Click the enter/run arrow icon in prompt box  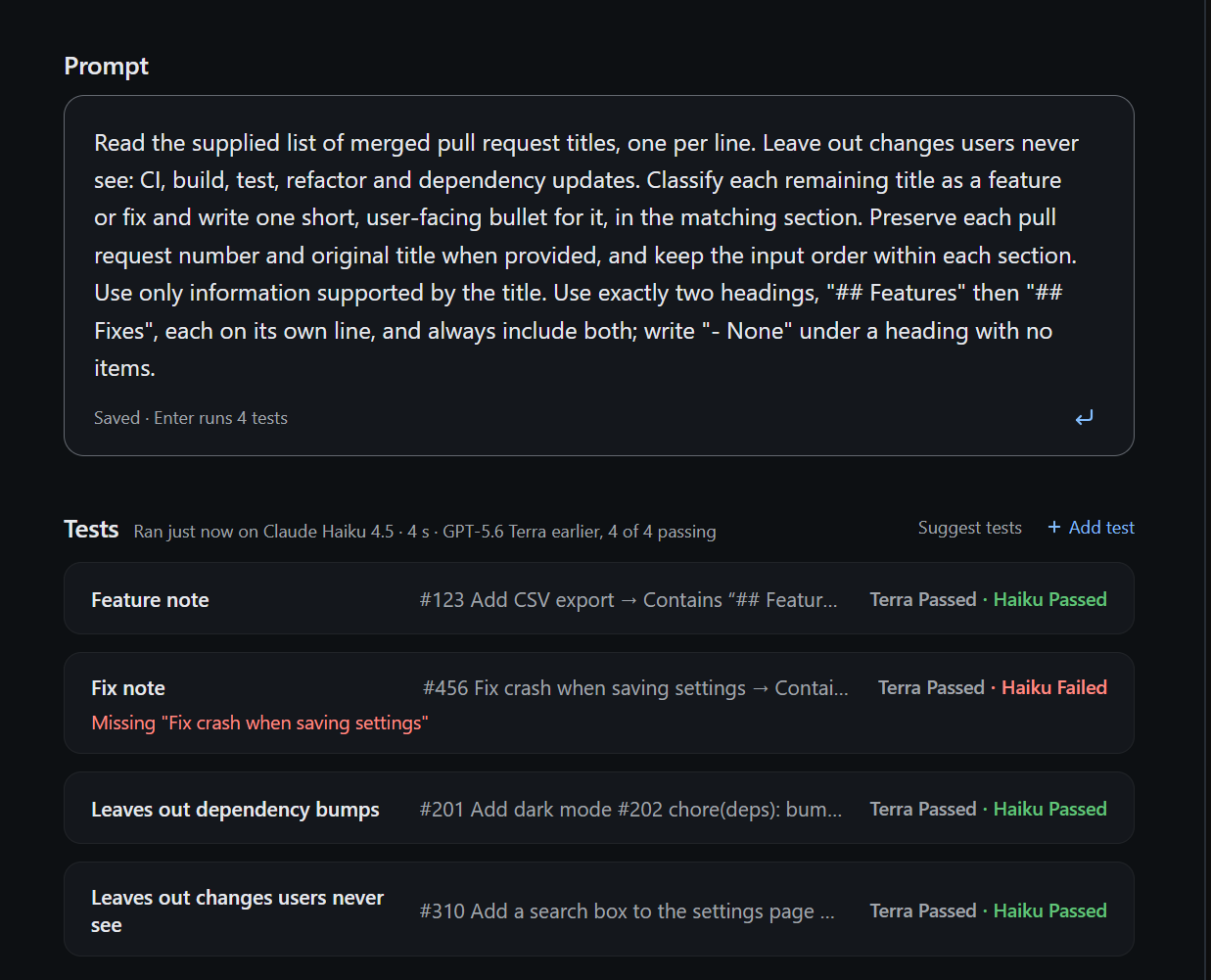(1084, 418)
